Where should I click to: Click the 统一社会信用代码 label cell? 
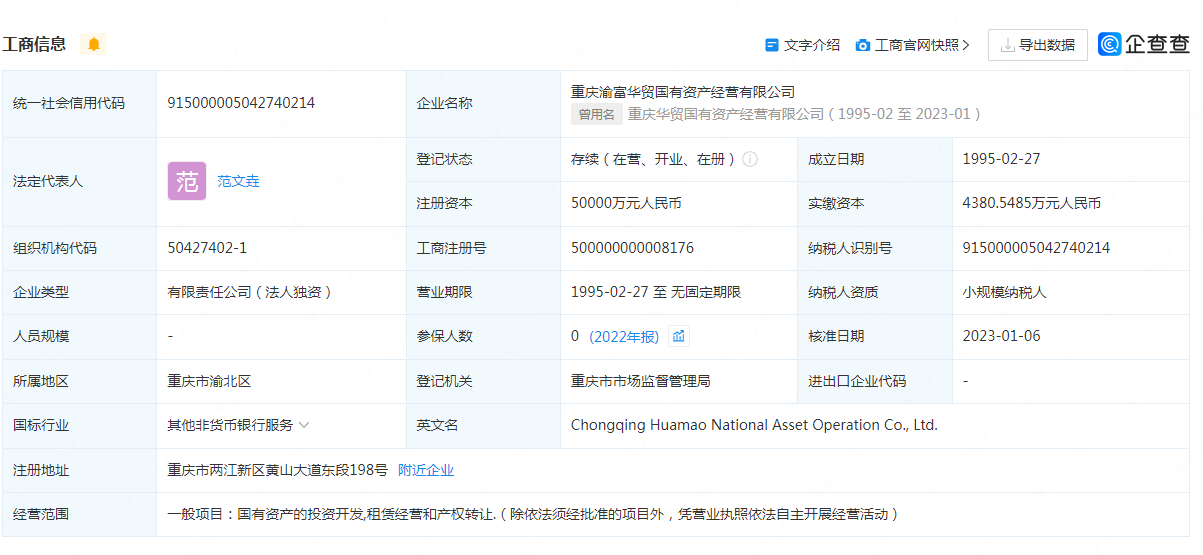pos(79,103)
